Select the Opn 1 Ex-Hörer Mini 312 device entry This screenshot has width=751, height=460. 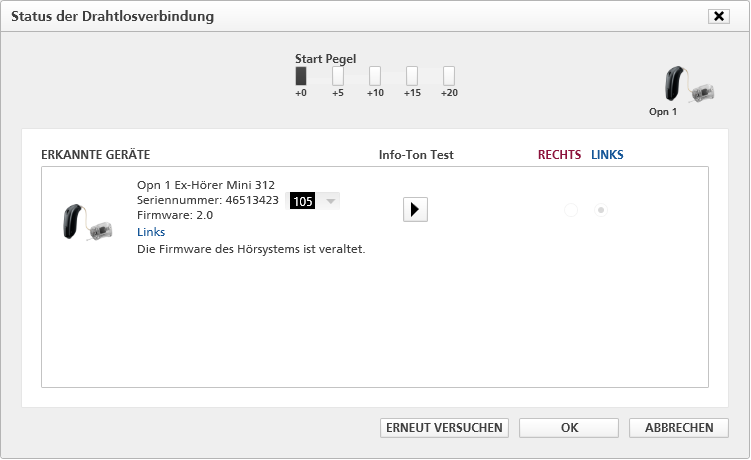206,185
